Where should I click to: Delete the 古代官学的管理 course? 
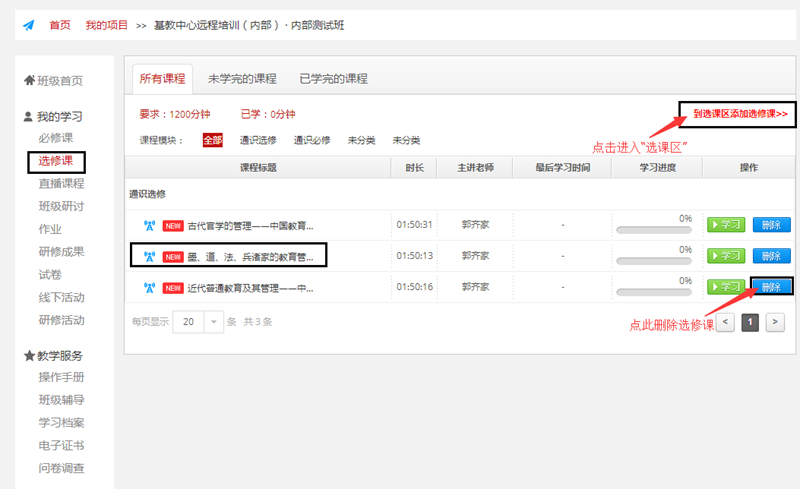771,225
